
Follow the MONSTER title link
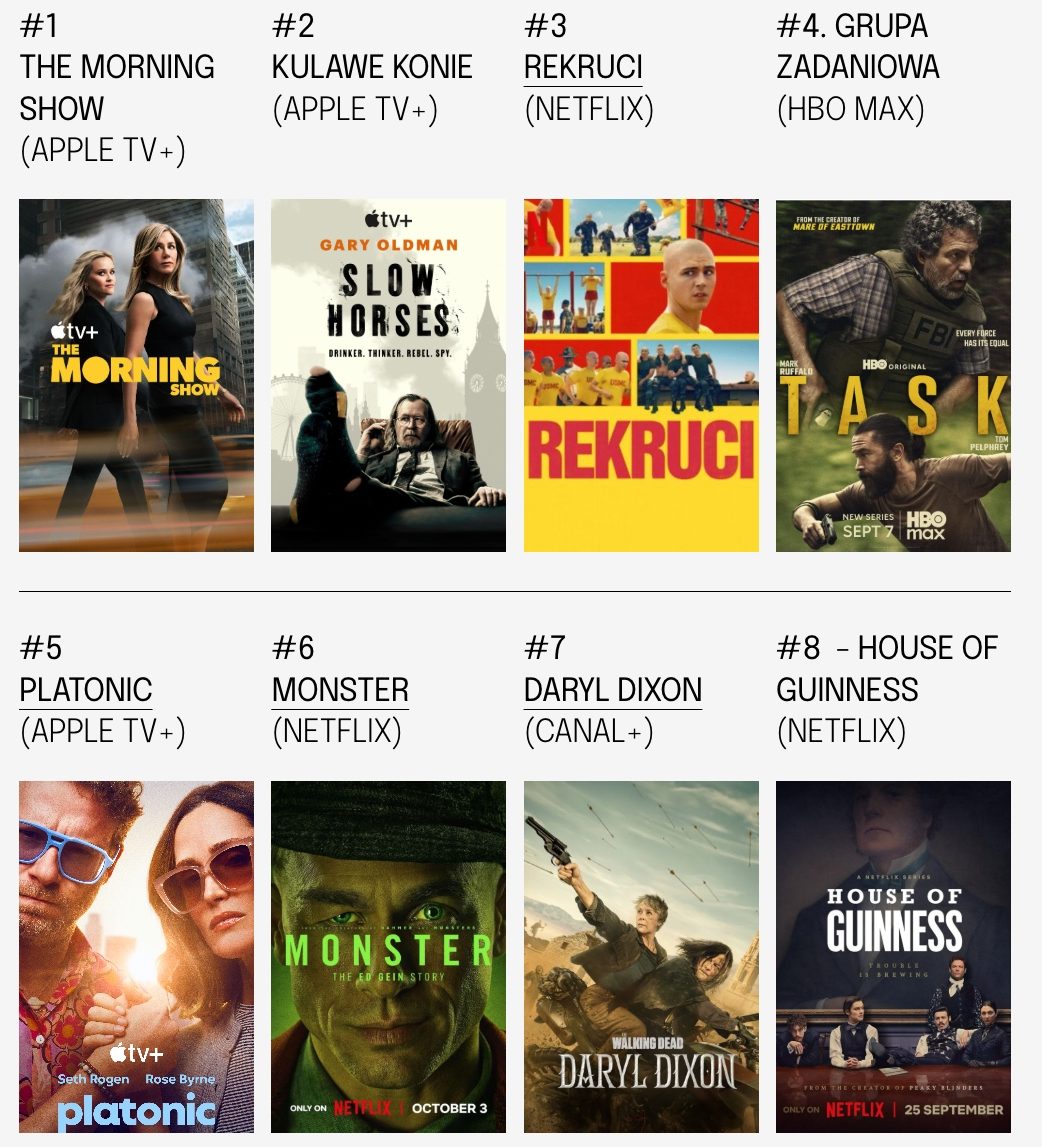coord(340,690)
